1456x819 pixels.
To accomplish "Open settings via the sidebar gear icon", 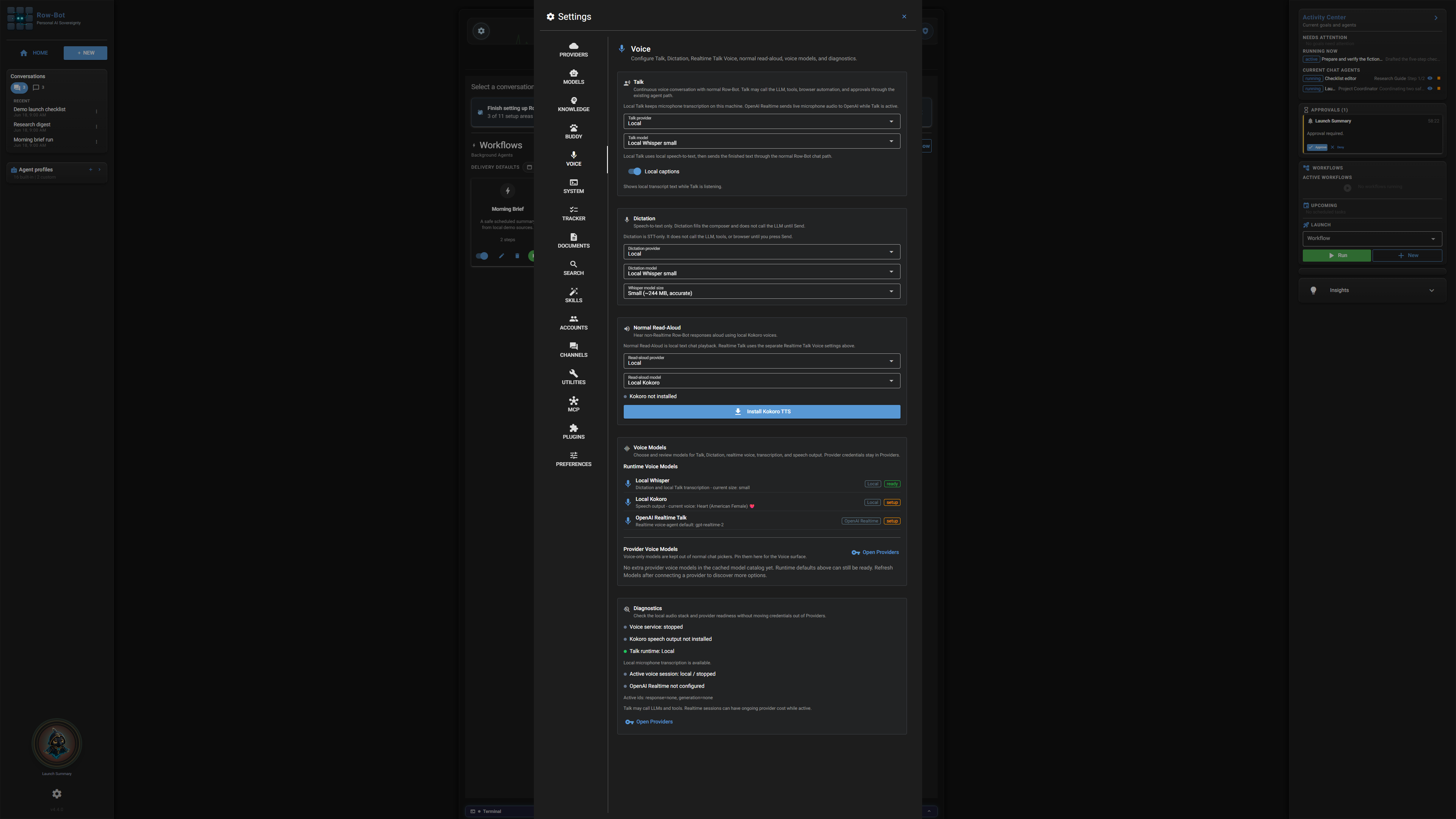I will 56,794.
